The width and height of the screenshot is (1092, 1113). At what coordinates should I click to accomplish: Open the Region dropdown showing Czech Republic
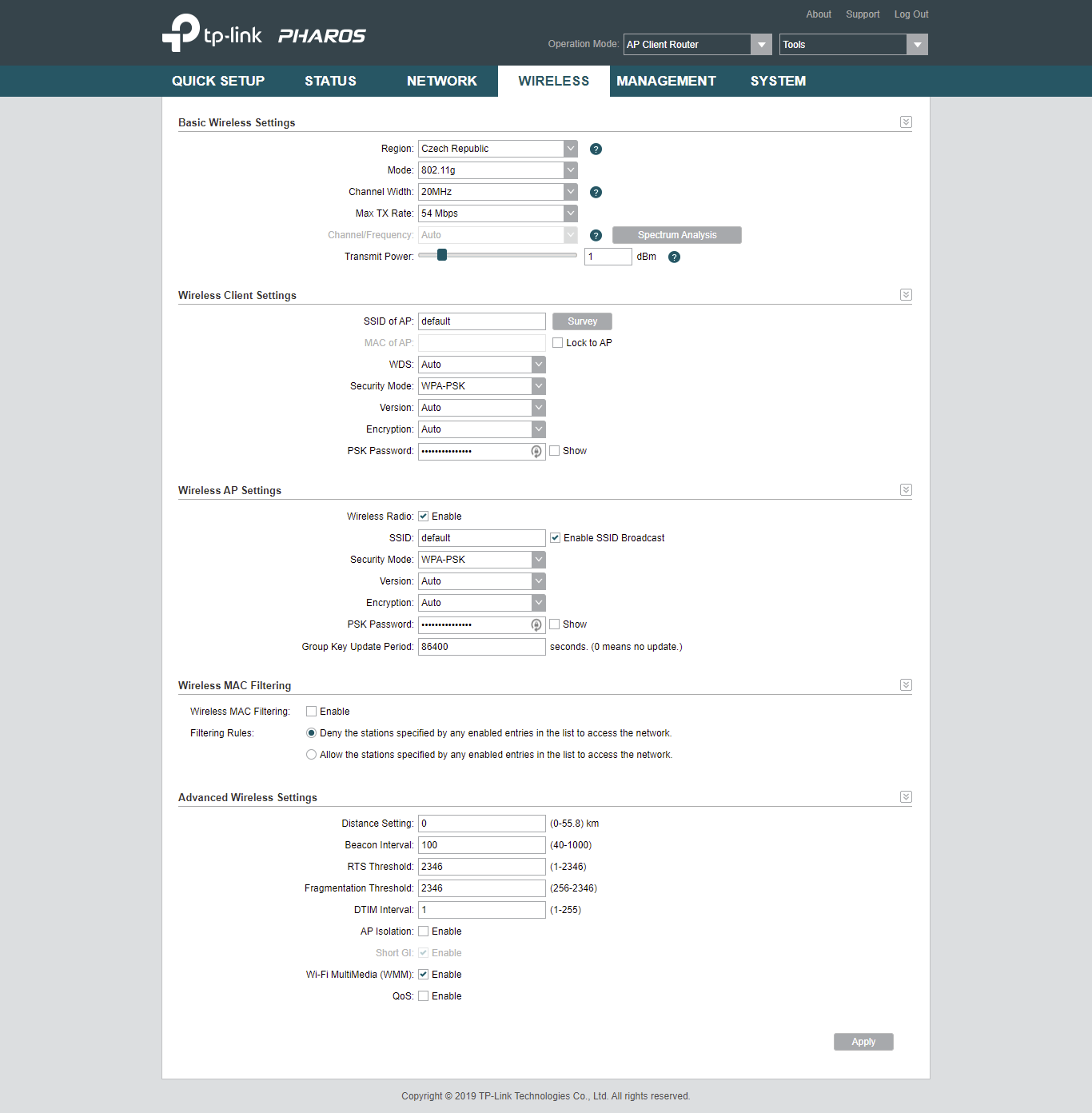[x=497, y=149]
